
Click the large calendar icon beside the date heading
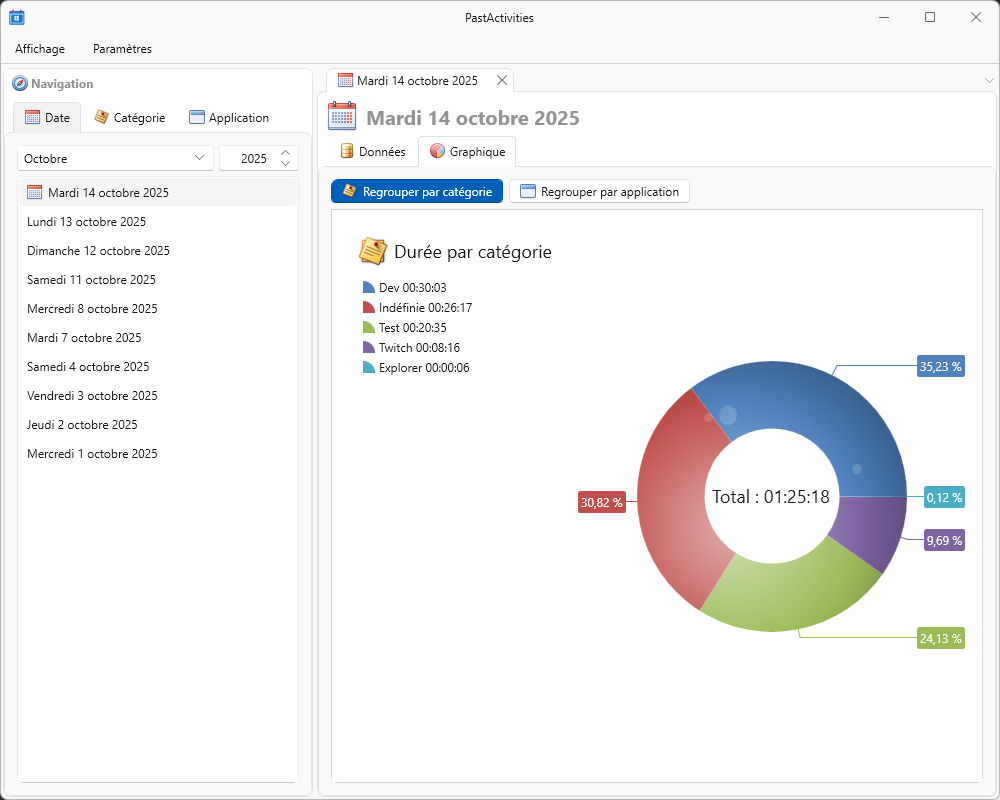coord(342,117)
